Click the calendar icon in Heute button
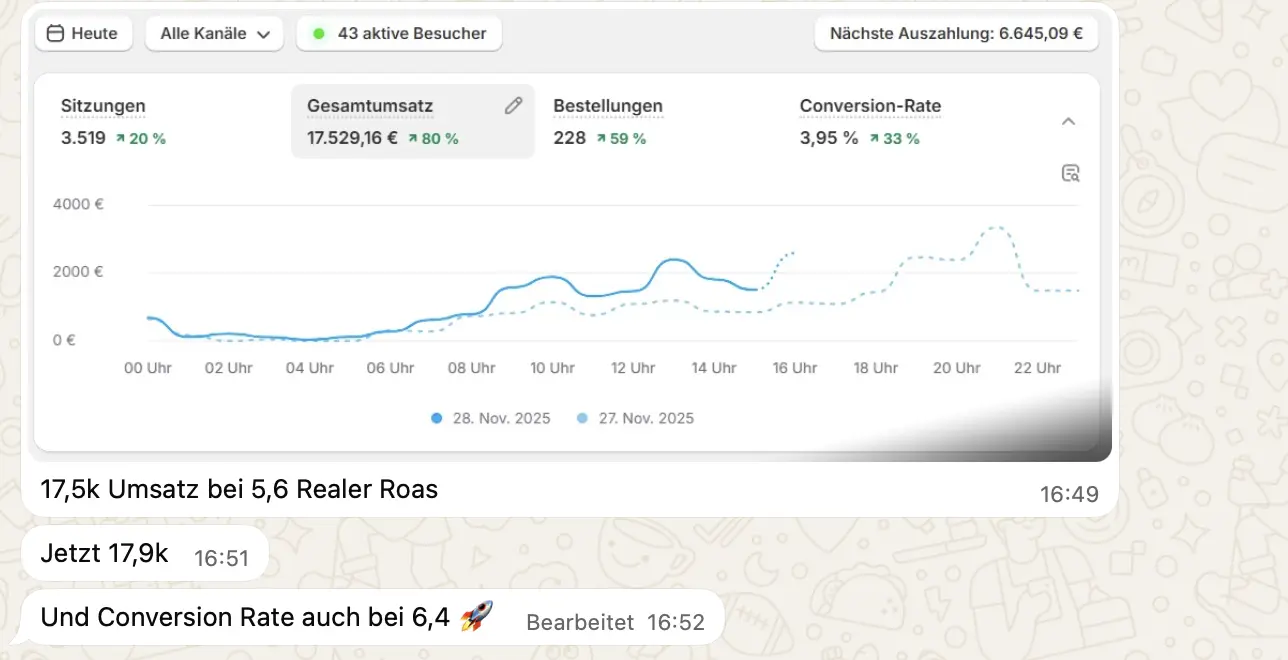The width and height of the screenshot is (1288, 660). click(x=55, y=33)
